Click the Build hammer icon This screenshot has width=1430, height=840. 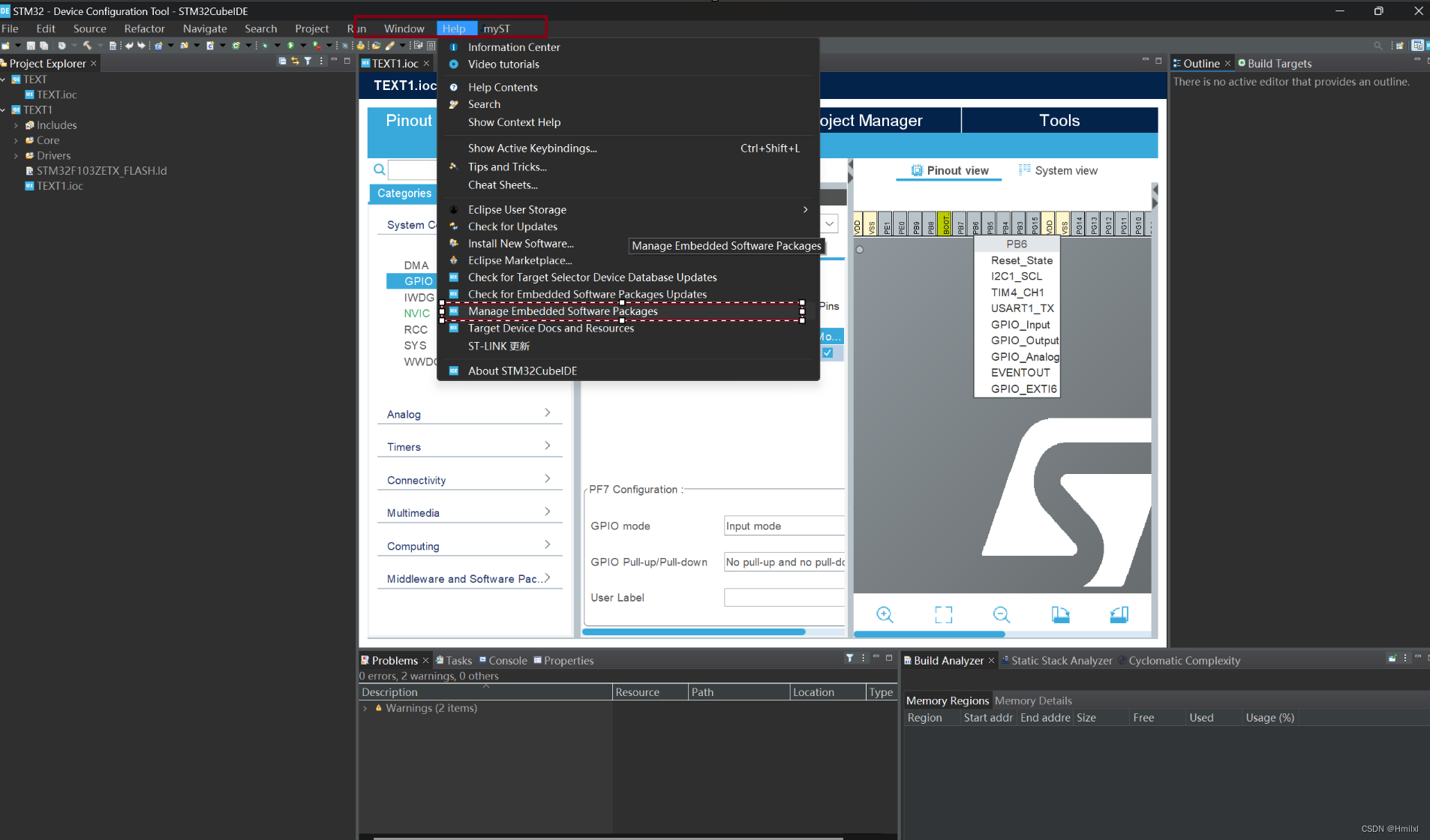point(87,46)
